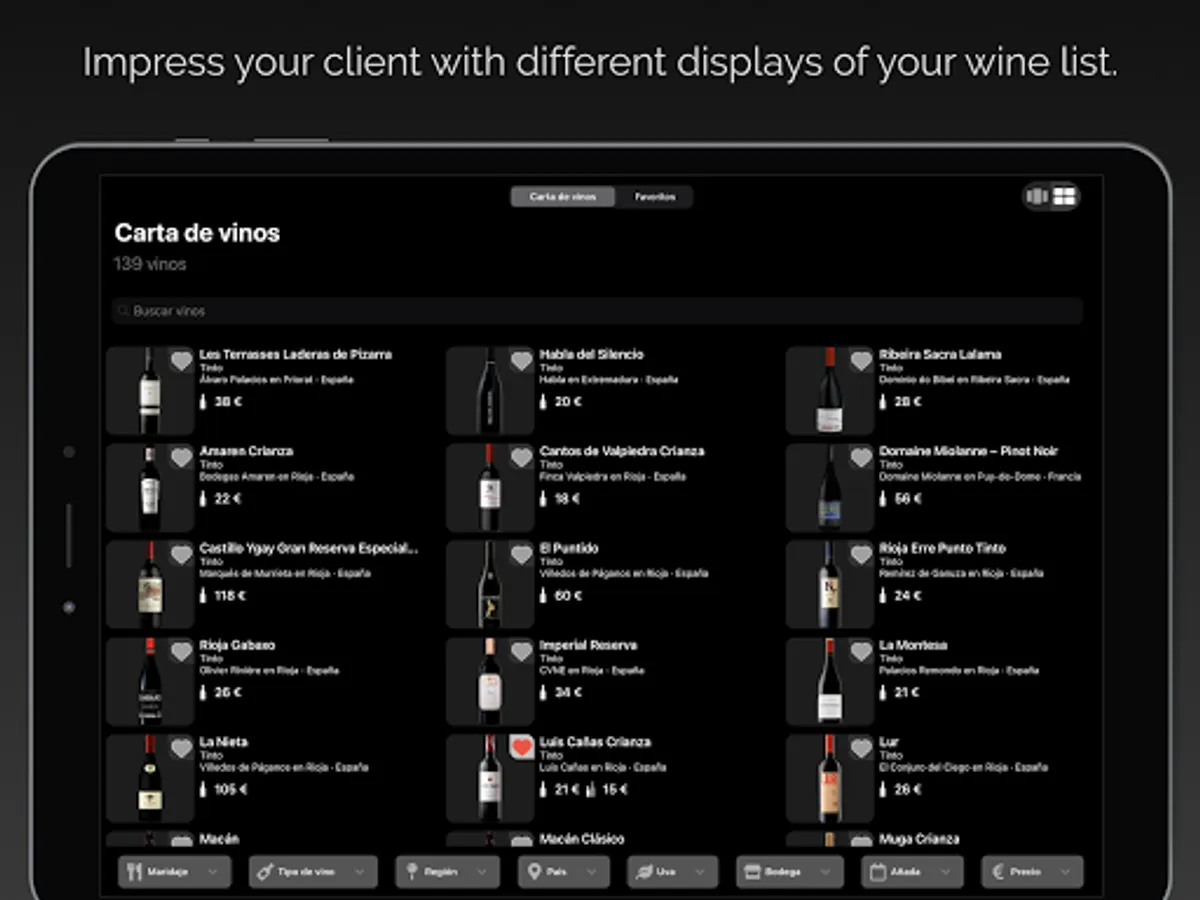Click the 139 vinos count label
Screen dimensions: 1200x900
tap(150, 264)
